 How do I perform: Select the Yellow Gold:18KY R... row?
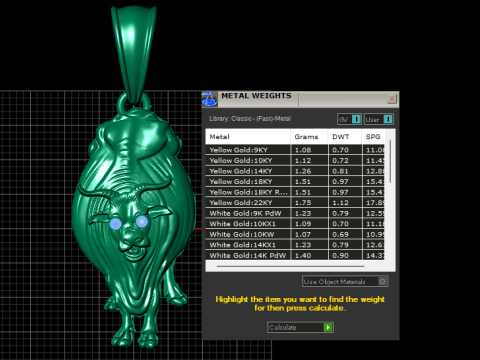point(295,192)
